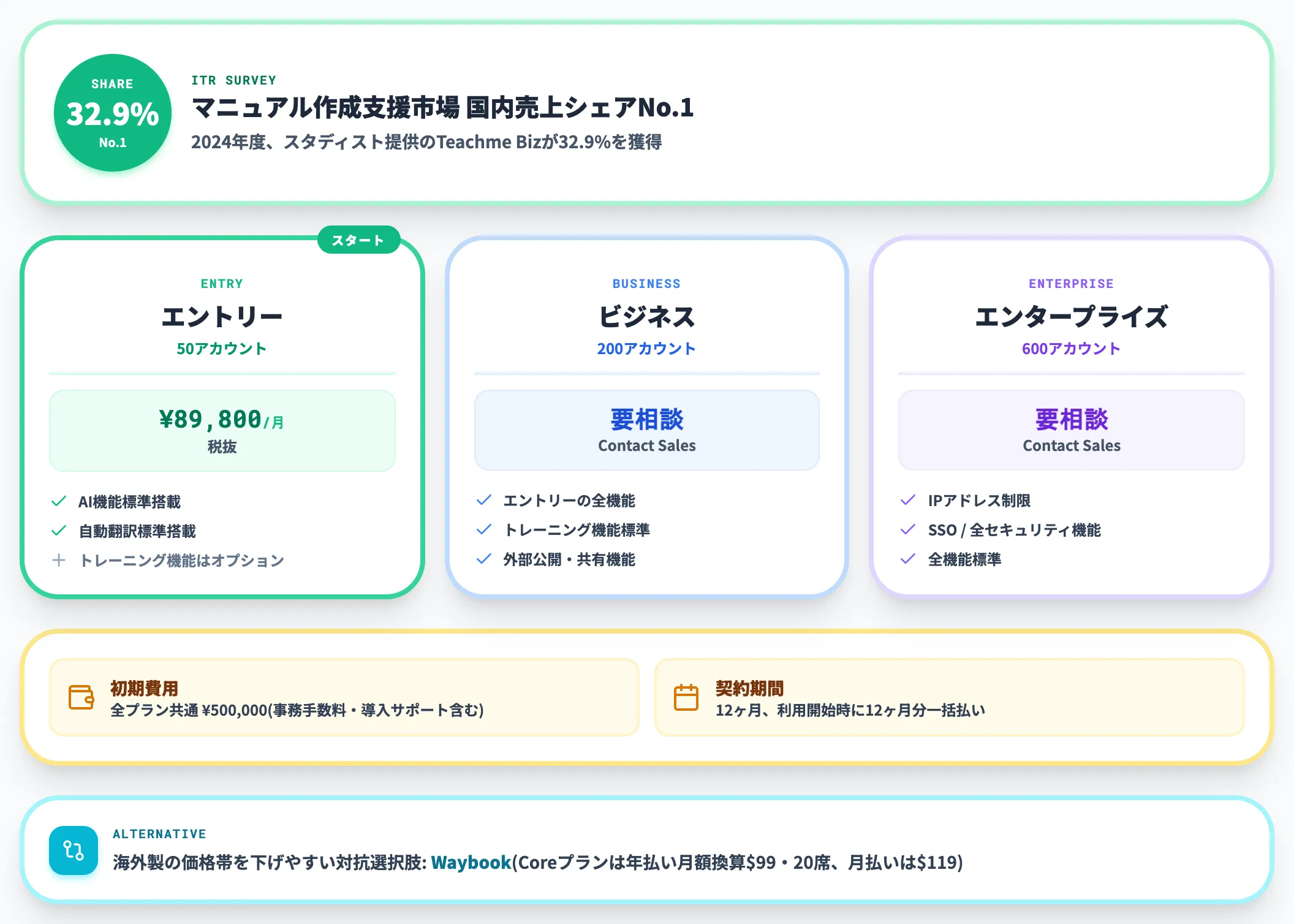Click the Business plan 要相談 Contact Sales box

(647, 430)
